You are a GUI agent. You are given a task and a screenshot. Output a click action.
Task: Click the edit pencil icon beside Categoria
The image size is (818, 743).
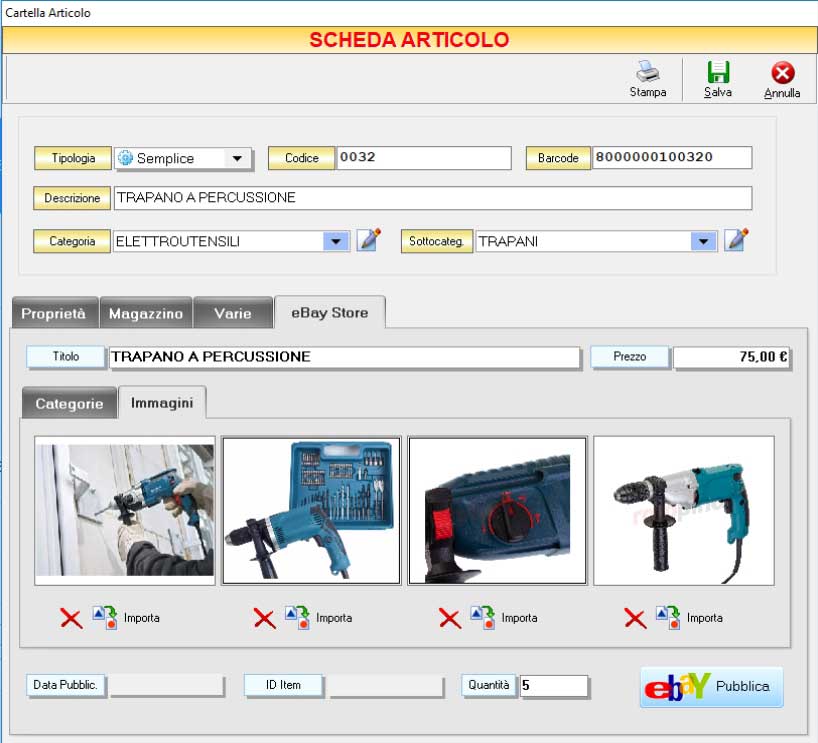(369, 240)
